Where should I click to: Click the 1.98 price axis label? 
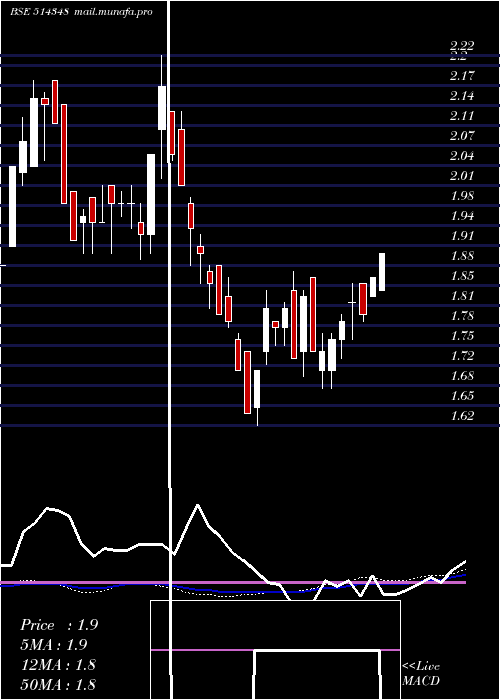pyautogui.click(x=462, y=196)
